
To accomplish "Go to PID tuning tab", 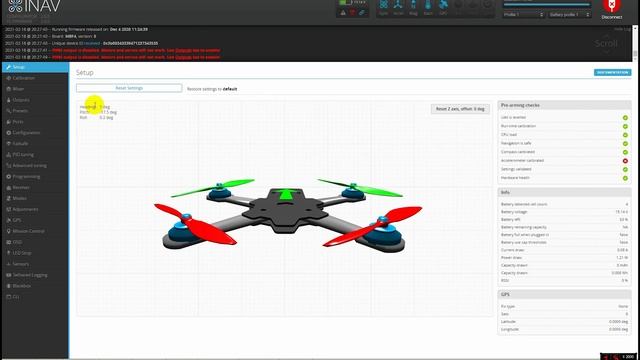I will click(x=35, y=155).
